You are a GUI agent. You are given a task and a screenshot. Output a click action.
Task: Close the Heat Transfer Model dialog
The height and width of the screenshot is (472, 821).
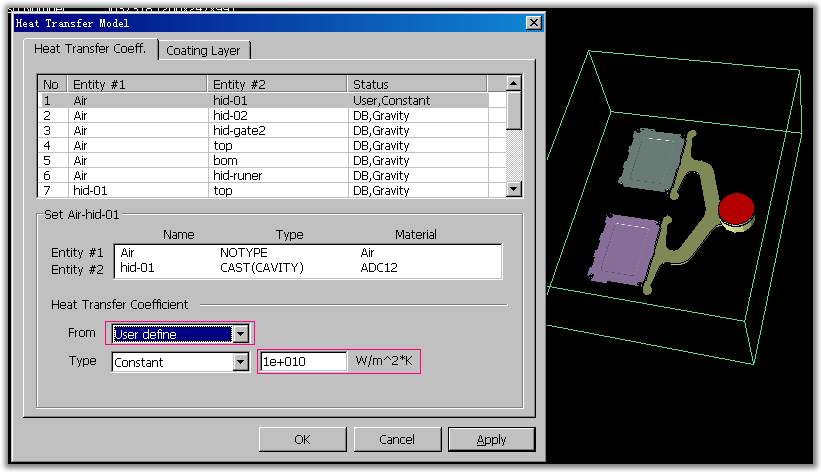(x=534, y=23)
